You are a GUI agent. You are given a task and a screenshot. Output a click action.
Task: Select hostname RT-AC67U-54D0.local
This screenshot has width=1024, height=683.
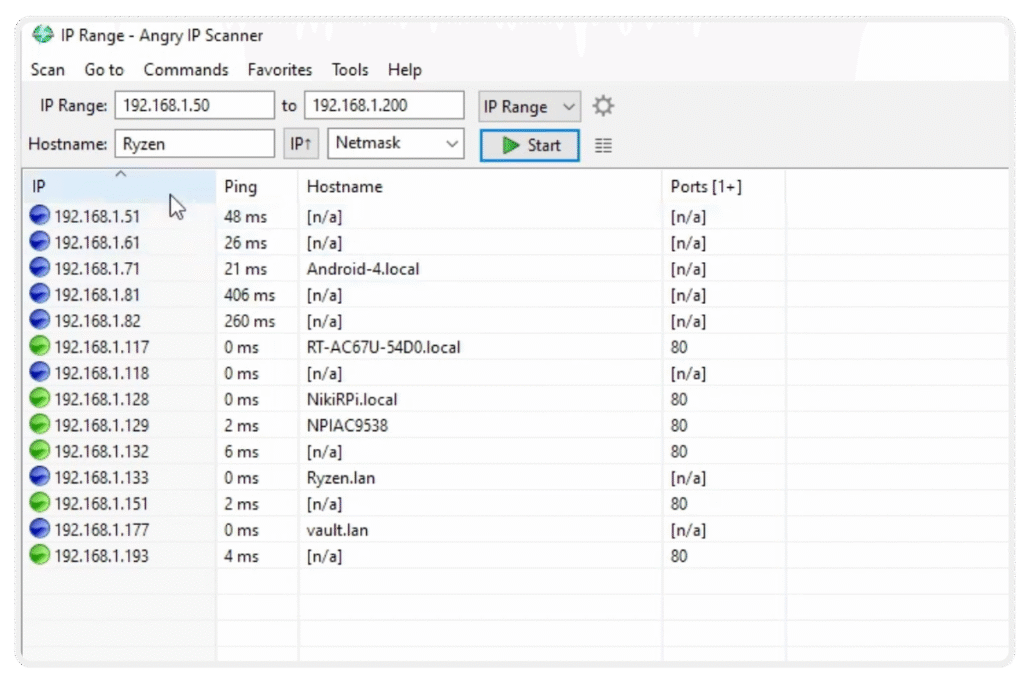click(x=383, y=347)
